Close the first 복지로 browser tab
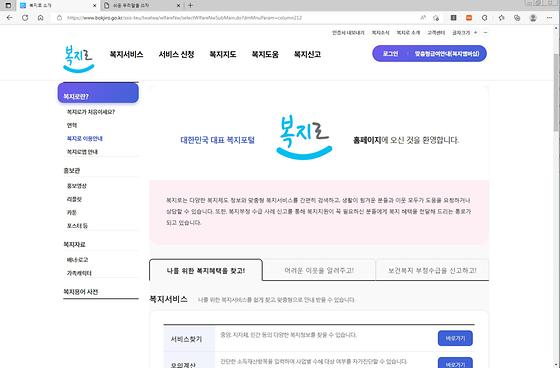Screen dimensions: 560x368 coord(95,6)
